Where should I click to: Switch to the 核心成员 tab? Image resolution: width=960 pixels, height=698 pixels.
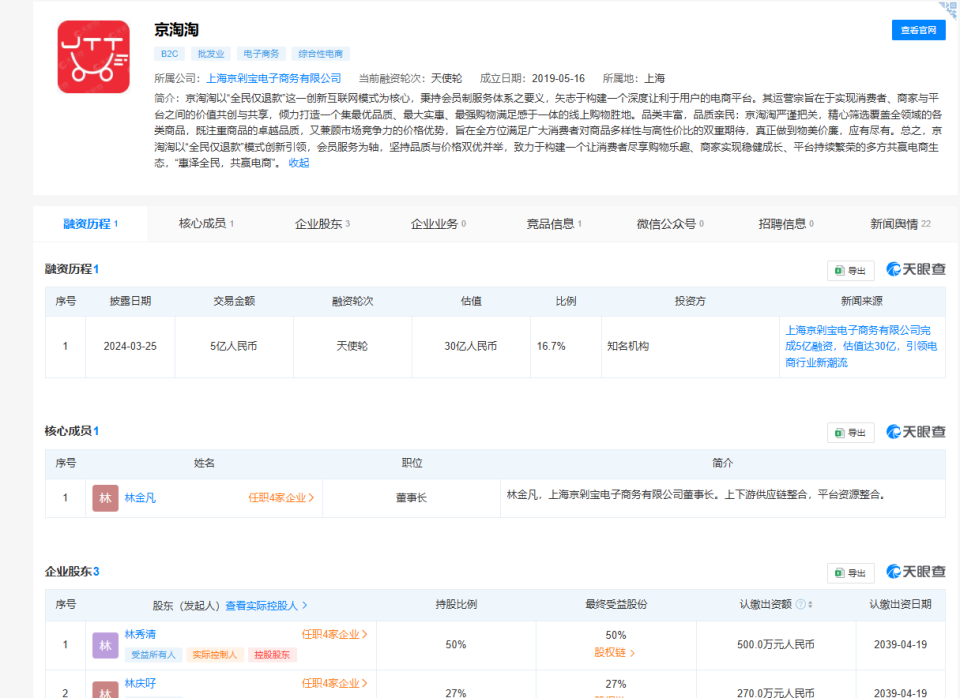(206, 223)
